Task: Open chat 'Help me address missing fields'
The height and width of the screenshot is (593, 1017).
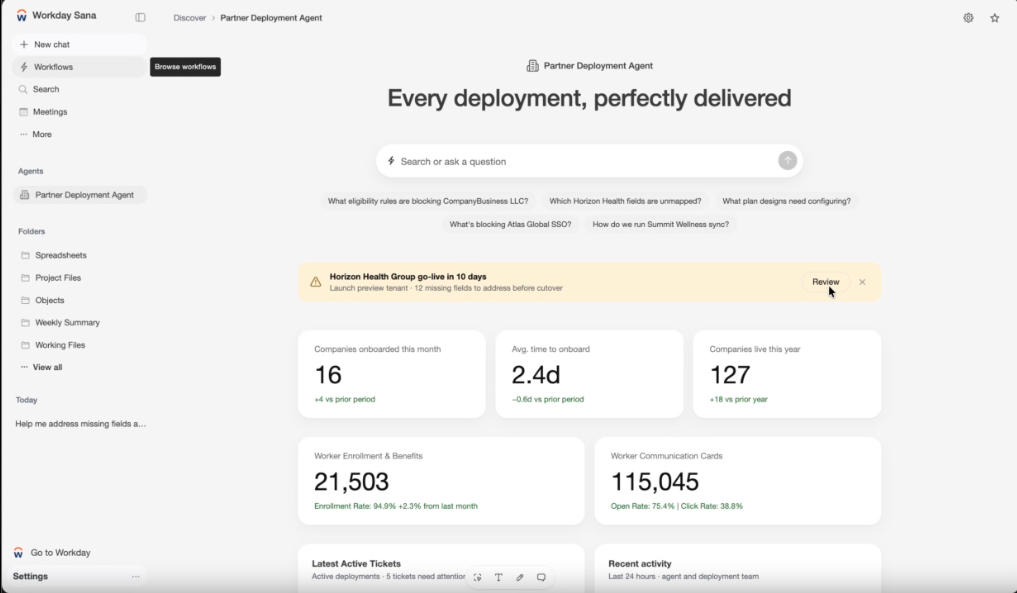Action: 80,424
